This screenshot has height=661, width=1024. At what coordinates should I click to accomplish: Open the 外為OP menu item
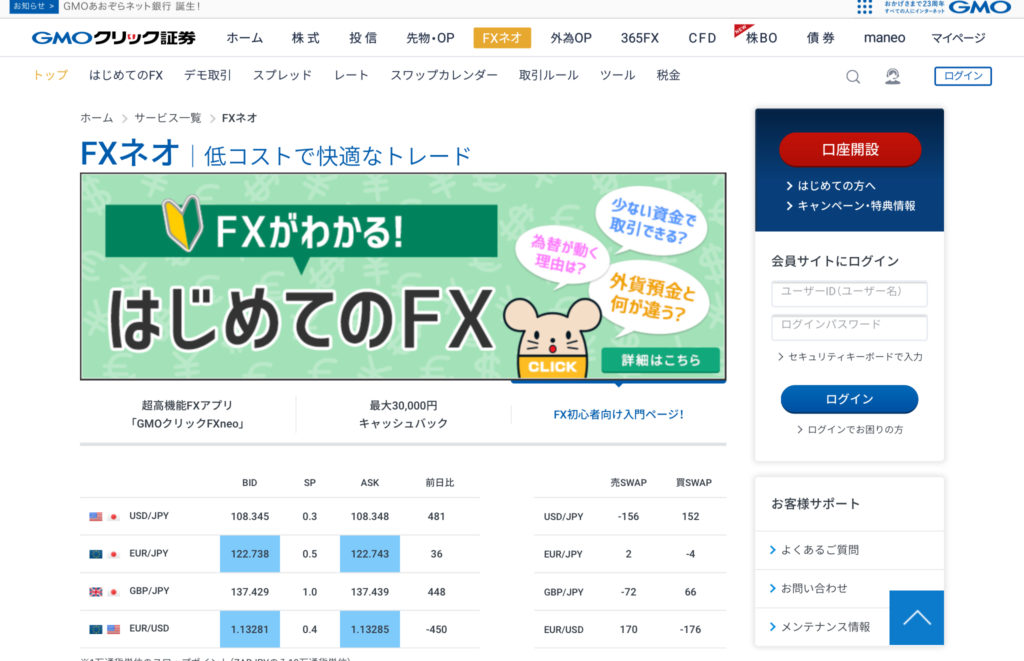(x=571, y=38)
